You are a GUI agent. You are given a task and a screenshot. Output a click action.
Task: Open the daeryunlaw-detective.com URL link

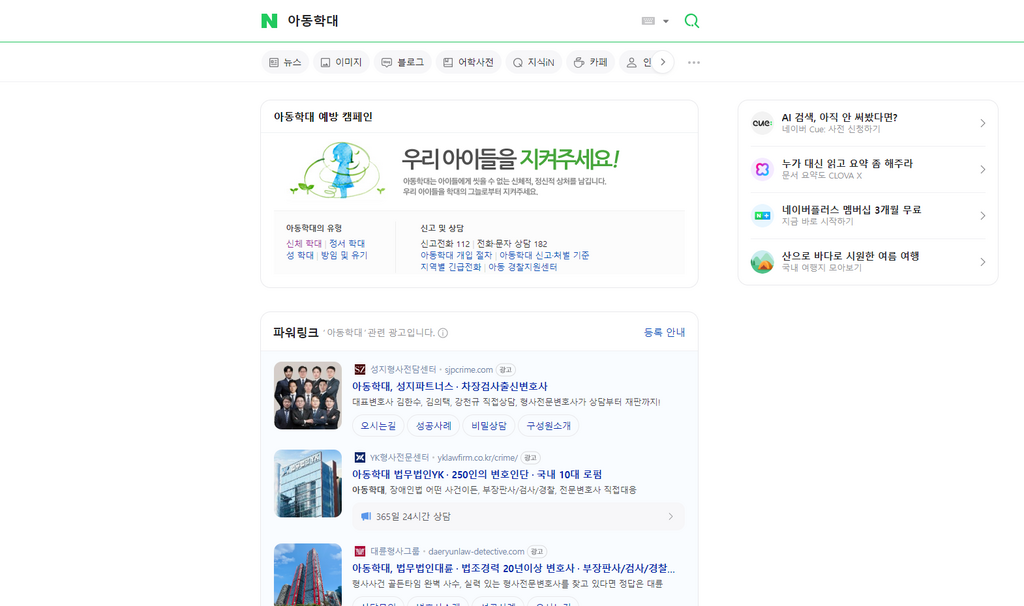pos(476,552)
